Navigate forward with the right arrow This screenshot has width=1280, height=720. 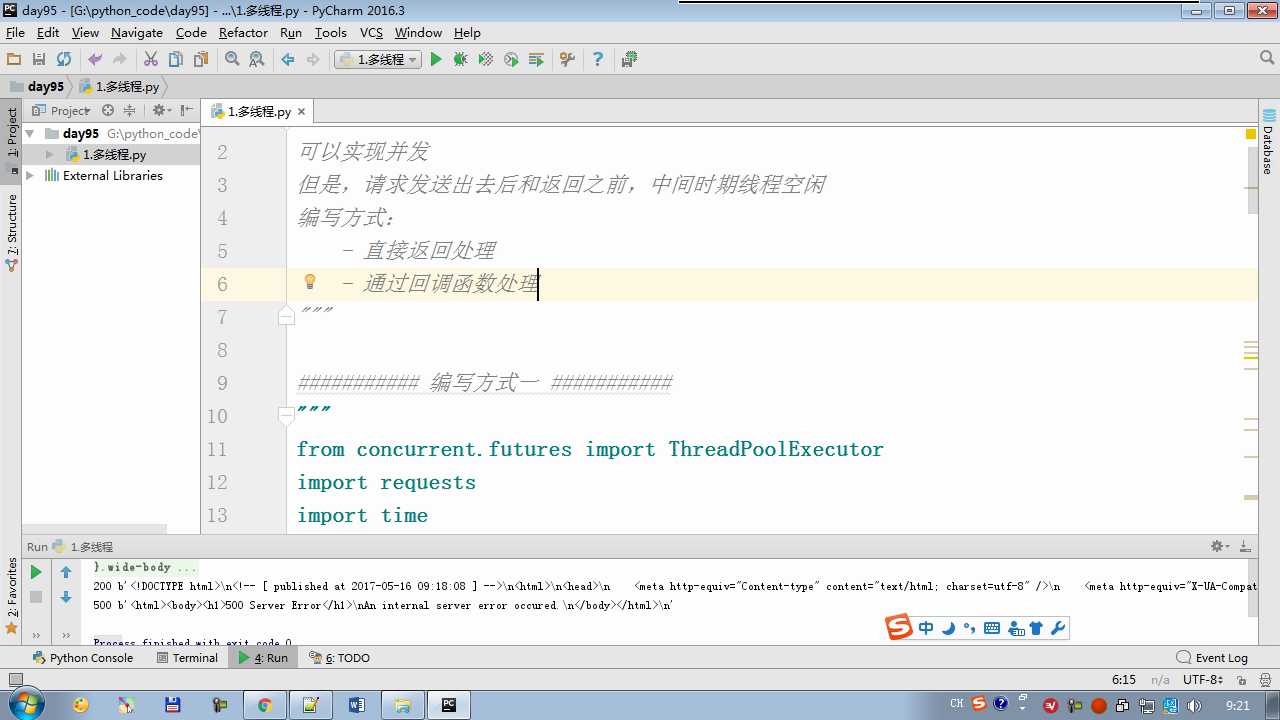pyautogui.click(x=313, y=60)
